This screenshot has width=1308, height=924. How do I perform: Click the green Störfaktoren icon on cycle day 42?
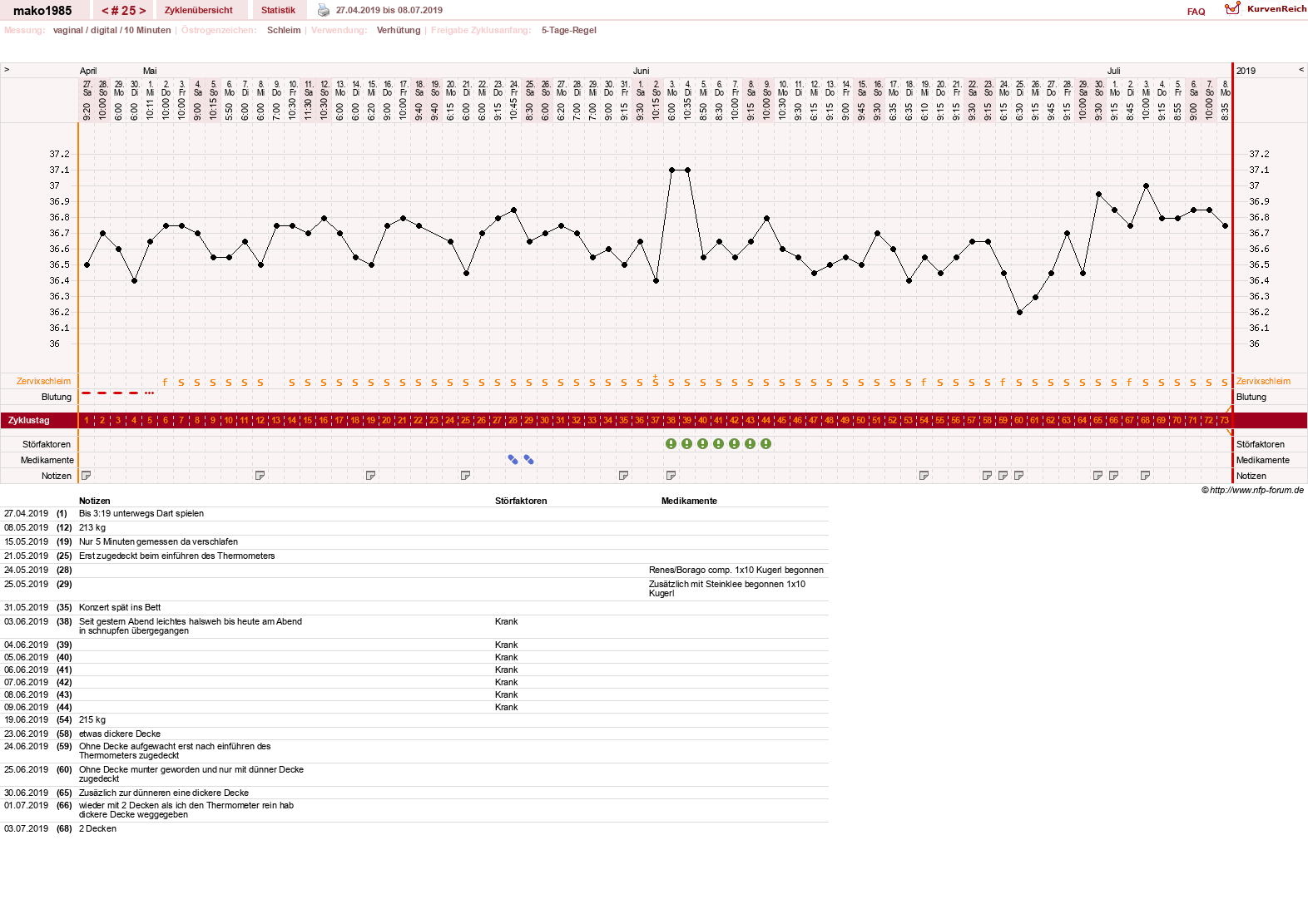tap(735, 444)
